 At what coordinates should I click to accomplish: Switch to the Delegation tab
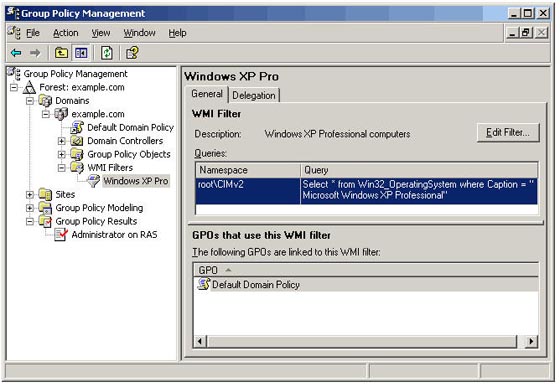[x=254, y=95]
